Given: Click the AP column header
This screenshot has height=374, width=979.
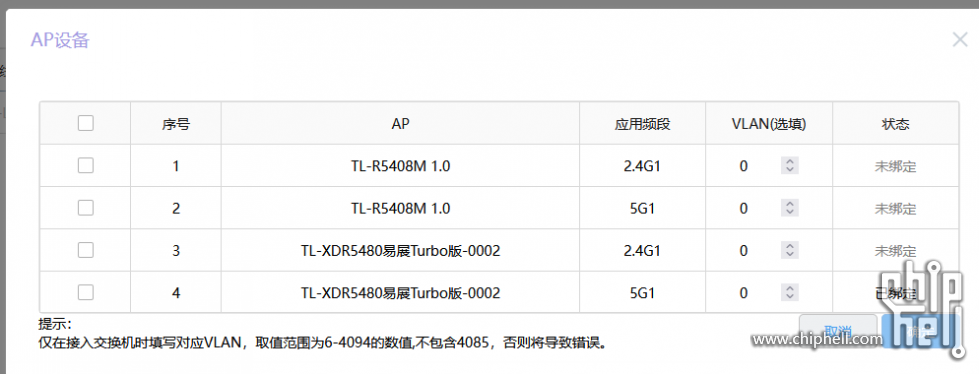Looking at the screenshot, I should 400,124.
